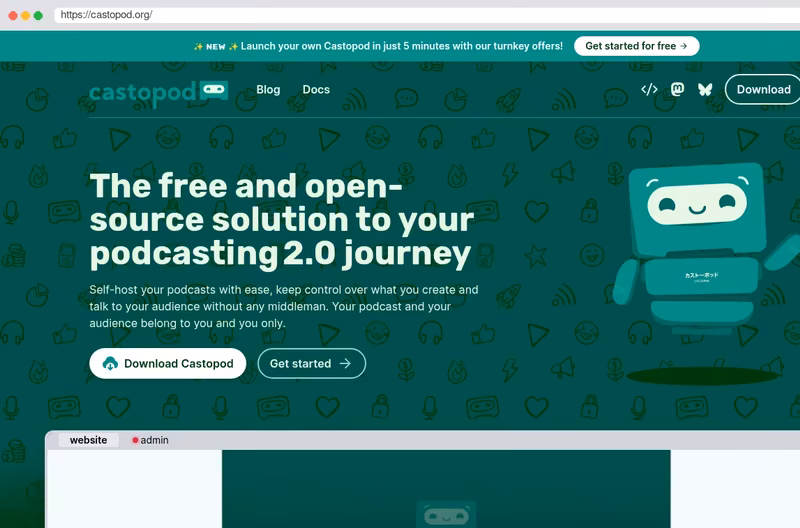The height and width of the screenshot is (528, 800).
Task: Click the Get started outlined button
Action: (x=312, y=363)
